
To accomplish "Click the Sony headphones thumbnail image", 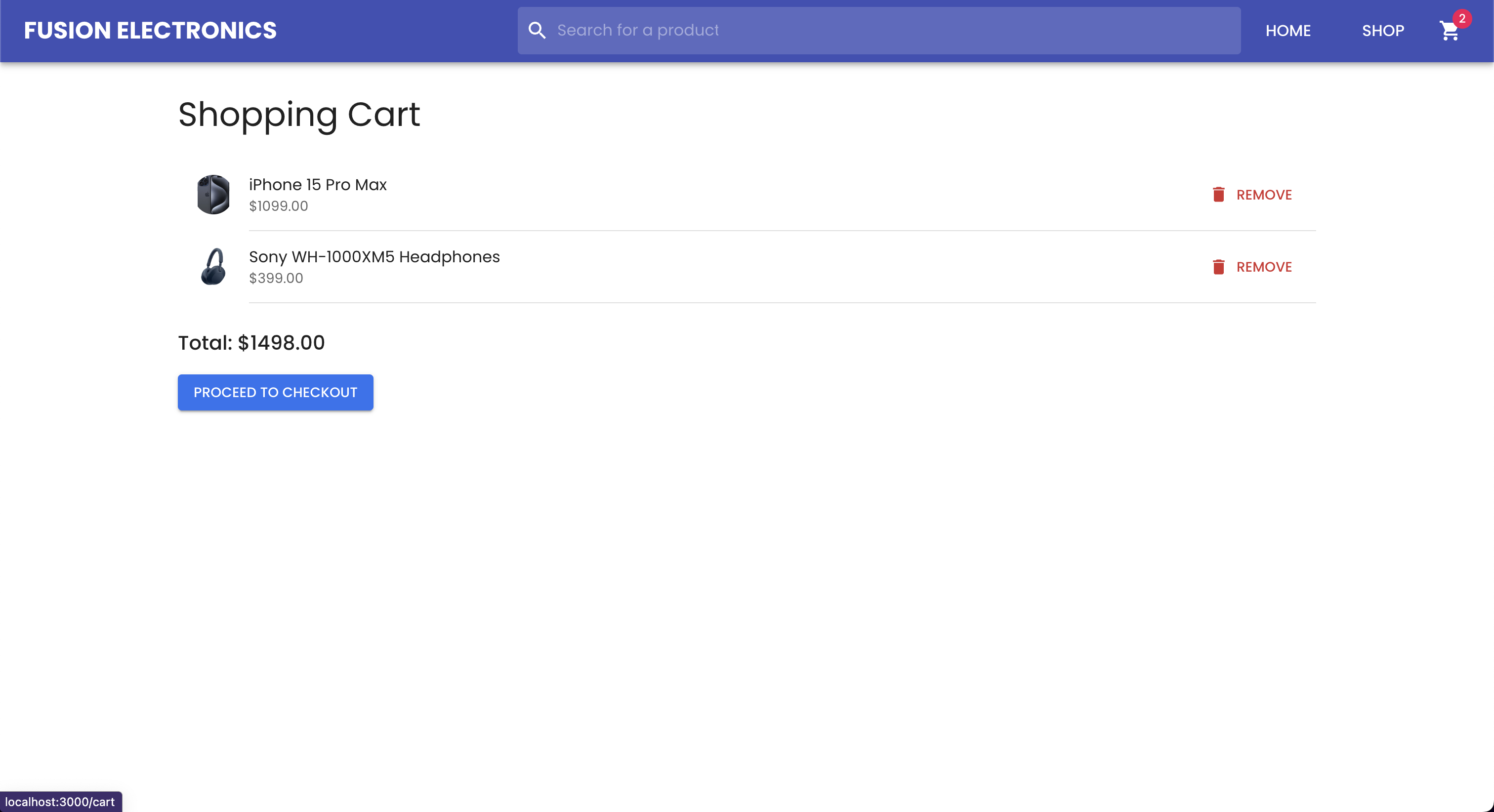I will 213,267.
